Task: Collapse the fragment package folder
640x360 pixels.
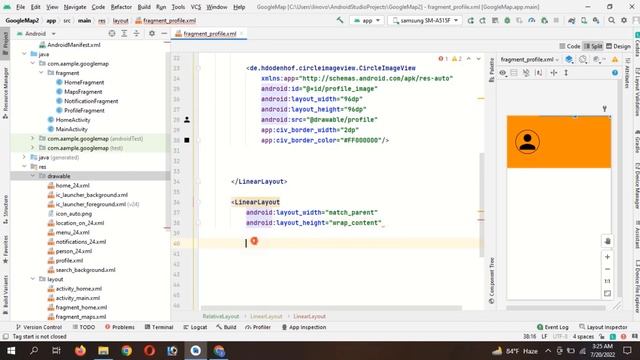Action: (41, 73)
